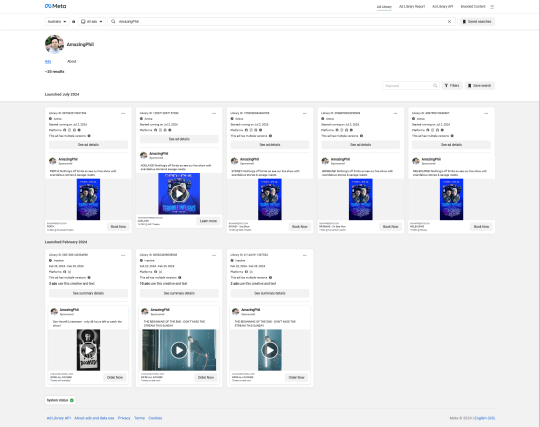
Task: Open the hamburger menu in top navigation
Action: click(492, 7)
